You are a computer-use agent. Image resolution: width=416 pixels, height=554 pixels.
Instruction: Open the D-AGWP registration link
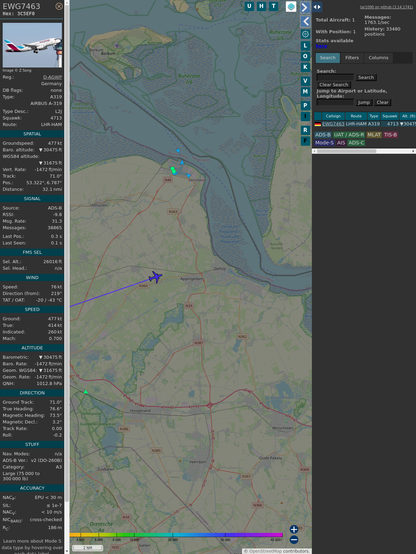pyautogui.click(x=52, y=77)
